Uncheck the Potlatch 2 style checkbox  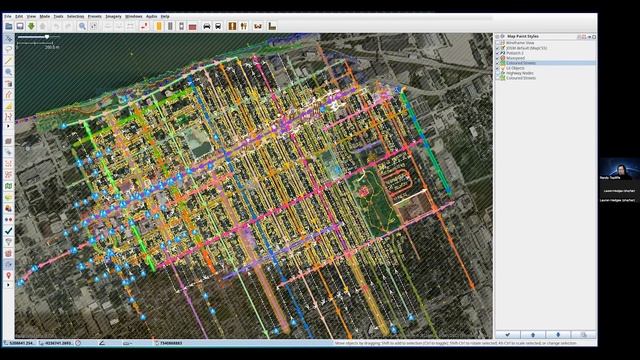(x=498, y=53)
